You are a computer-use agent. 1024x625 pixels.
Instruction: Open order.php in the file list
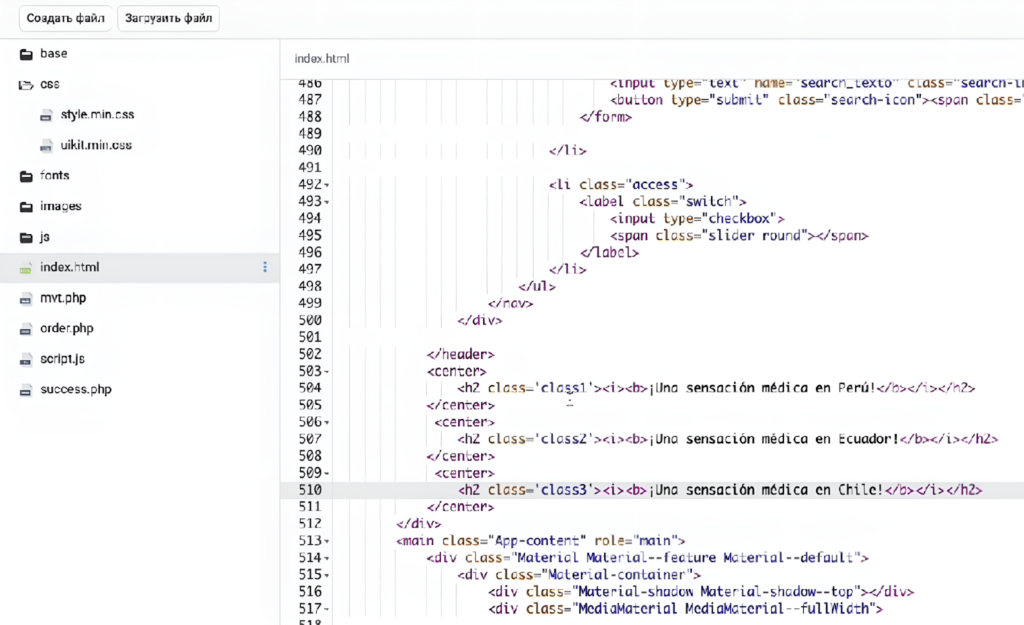(x=67, y=328)
